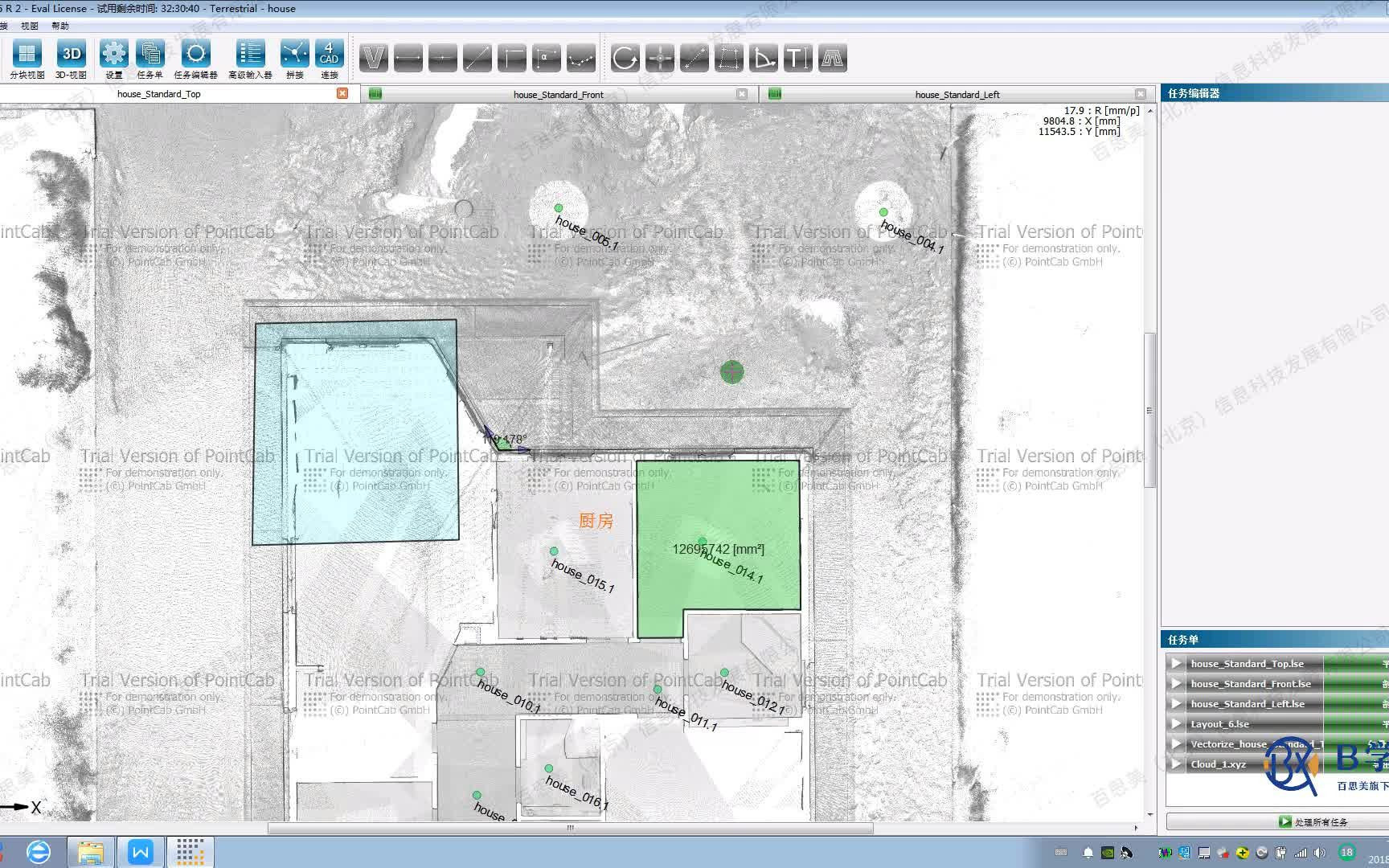Select the triangle angle measure tool
1389x868 pixels.
(x=764, y=58)
